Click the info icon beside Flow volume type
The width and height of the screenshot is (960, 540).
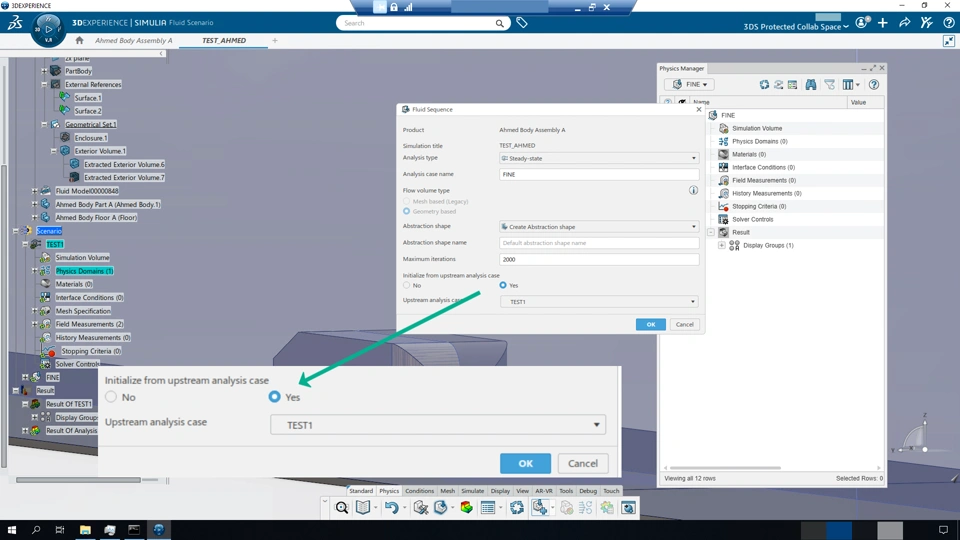(x=693, y=190)
